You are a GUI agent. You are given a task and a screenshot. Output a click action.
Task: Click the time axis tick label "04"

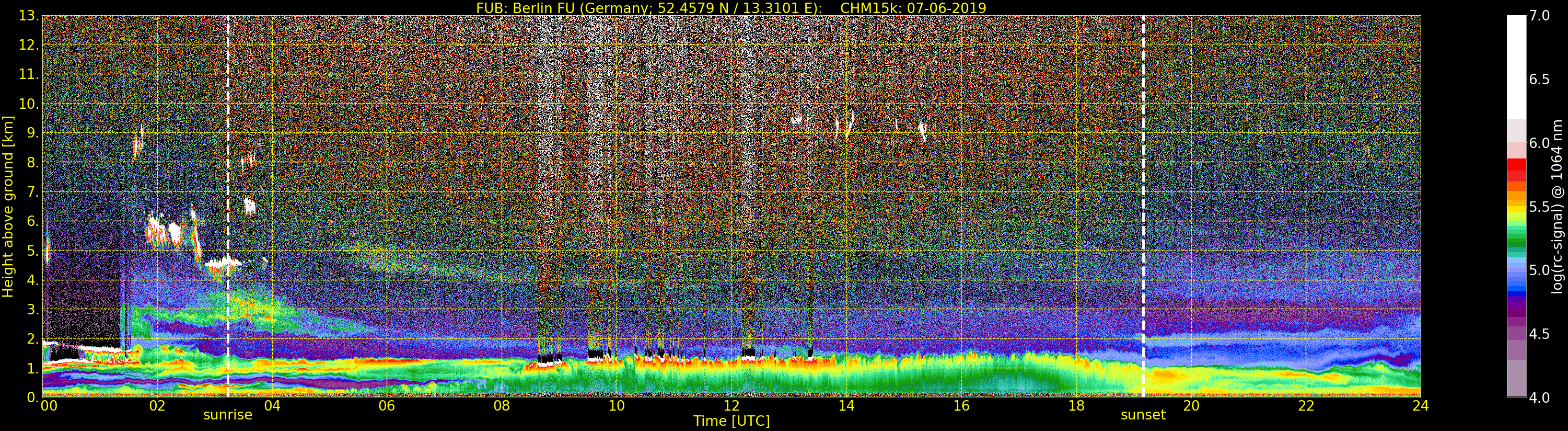pos(272,406)
